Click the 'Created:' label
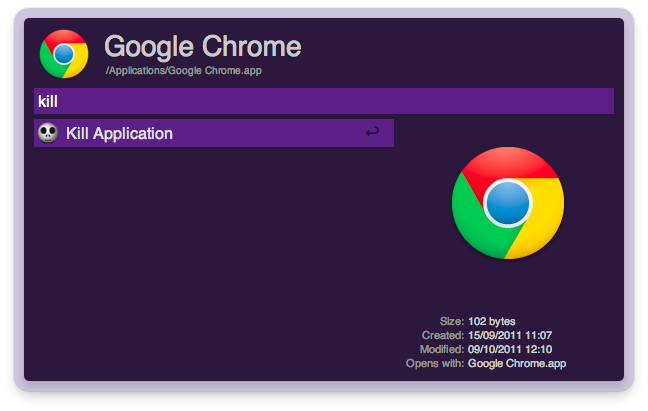Image resolution: width=648 pixels, height=411 pixels. (443, 335)
